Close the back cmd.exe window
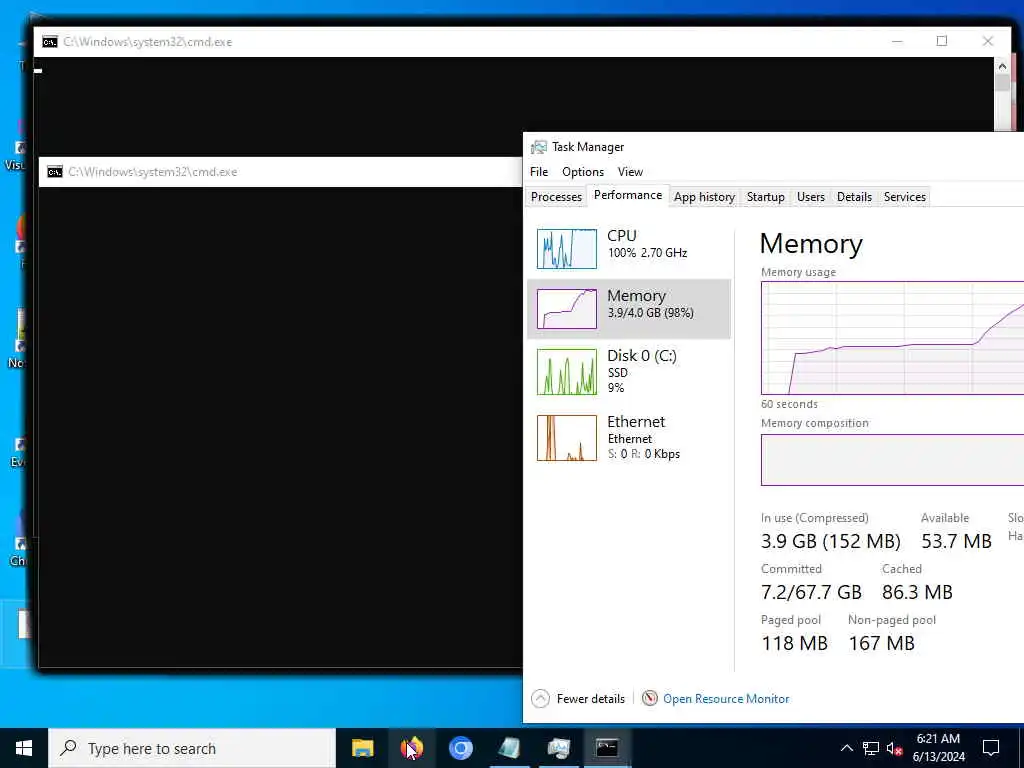The image size is (1024, 768). click(987, 41)
